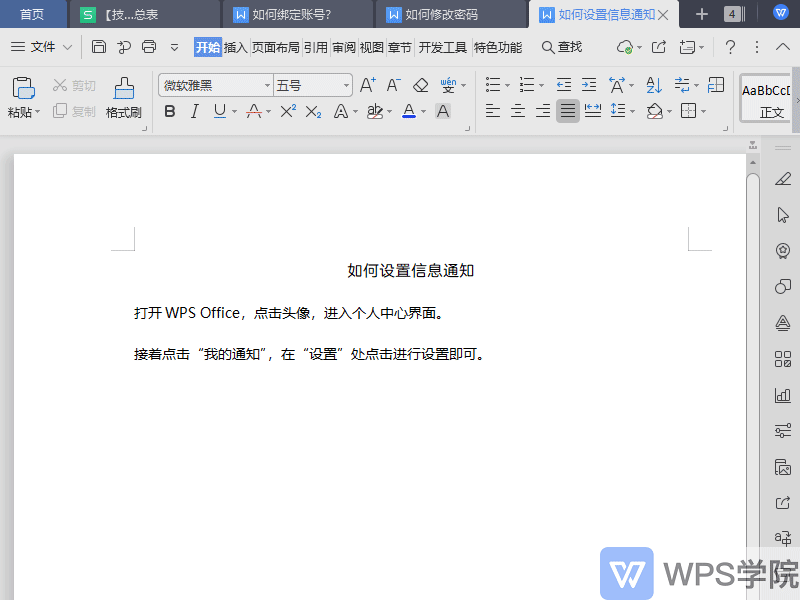Click the Print icon in quick access toolbar
The height and width of the screenshot is (600, 800).
point(149,47)
